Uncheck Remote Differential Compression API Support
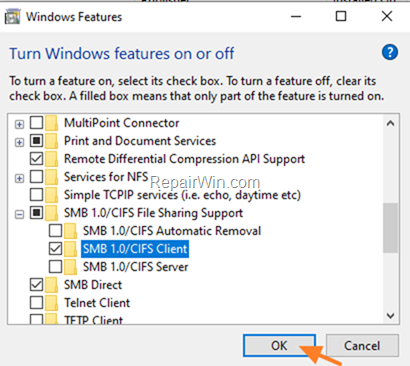 (x=36, y=159)
